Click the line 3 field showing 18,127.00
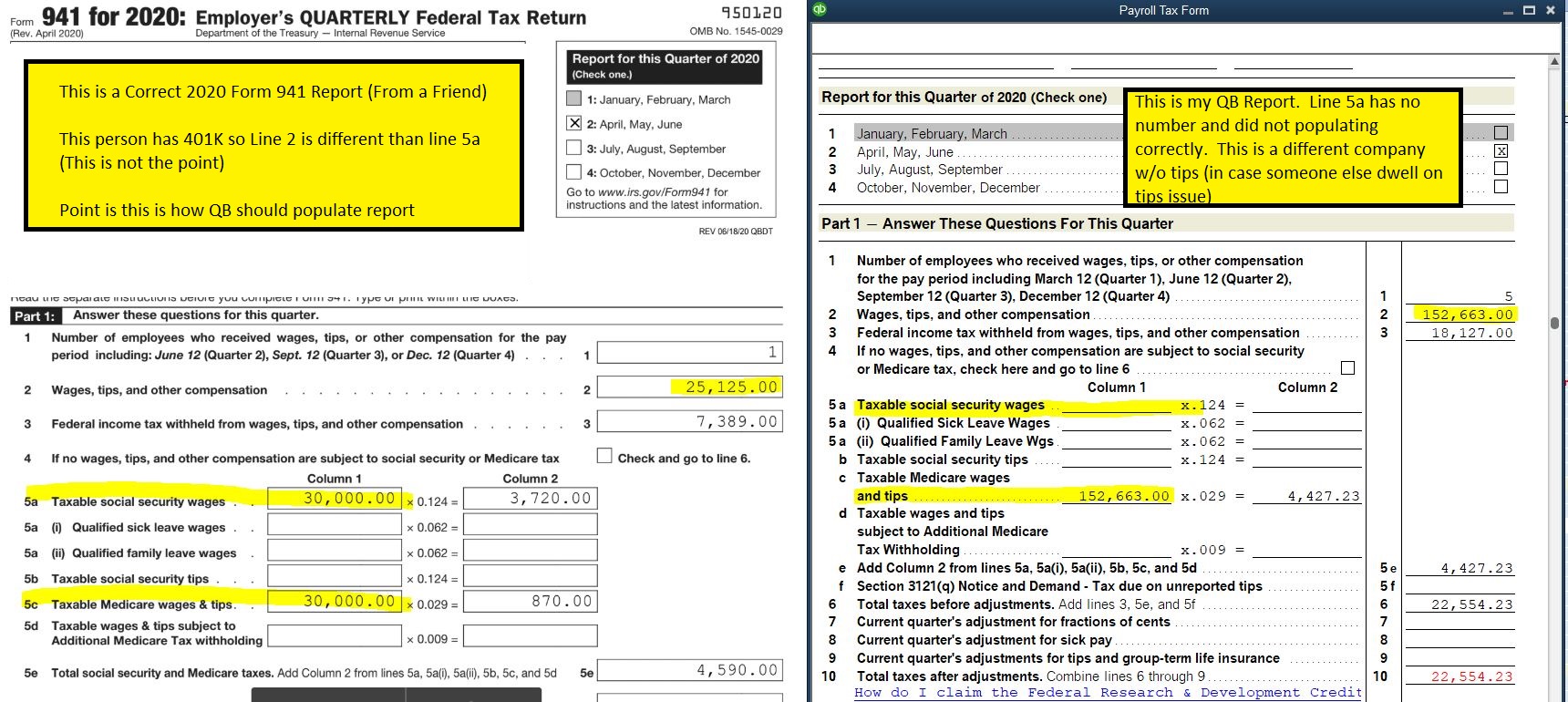This screenshot has height=702, width=1568. [1460, 333]
